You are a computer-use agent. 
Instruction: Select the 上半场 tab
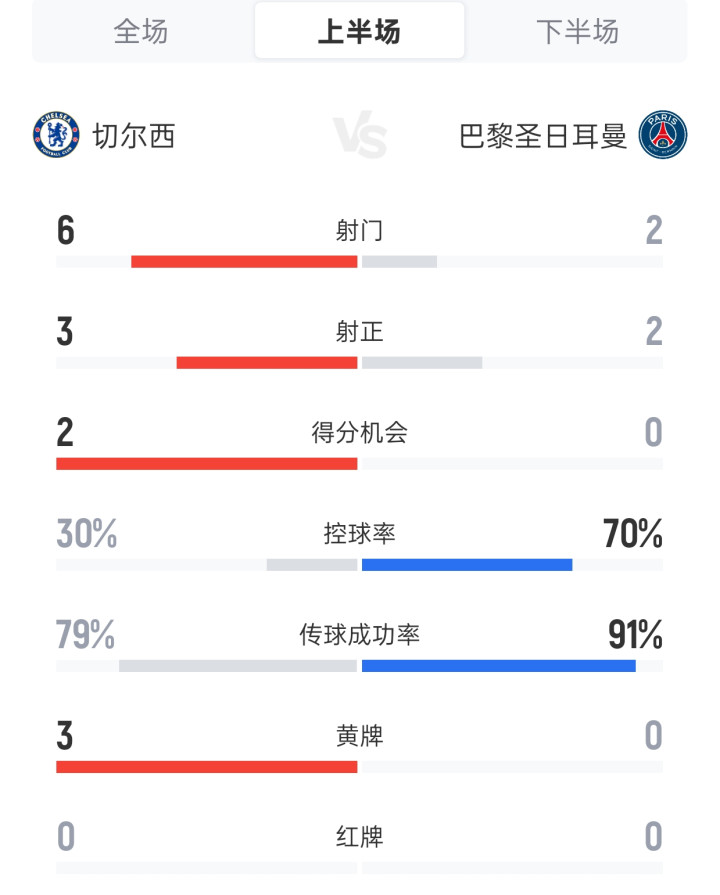point(359,31)
